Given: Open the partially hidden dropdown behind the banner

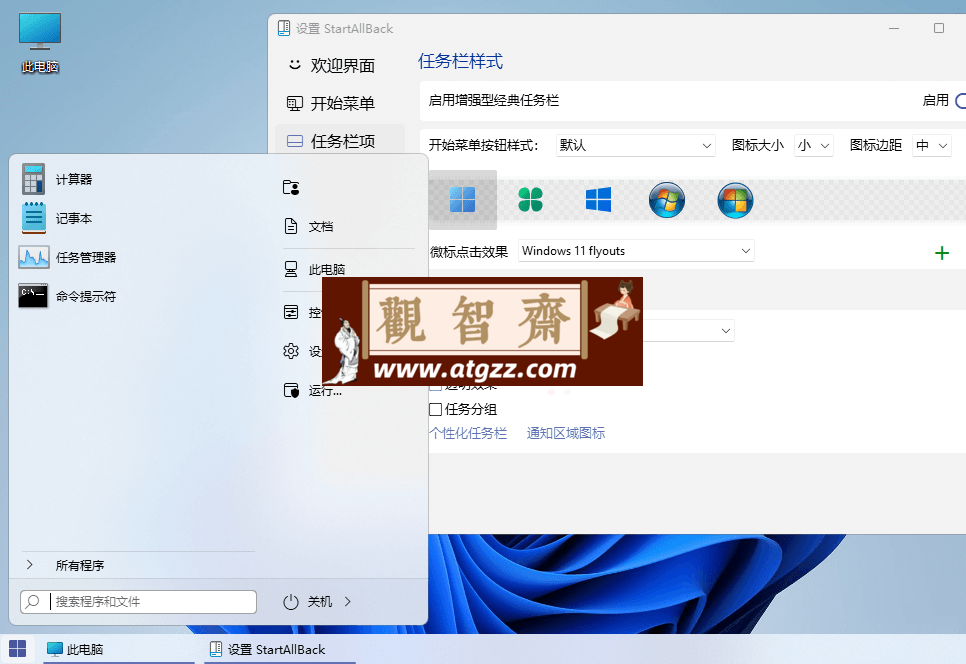Looking at the screenshot, I should (x=689, y=331).
